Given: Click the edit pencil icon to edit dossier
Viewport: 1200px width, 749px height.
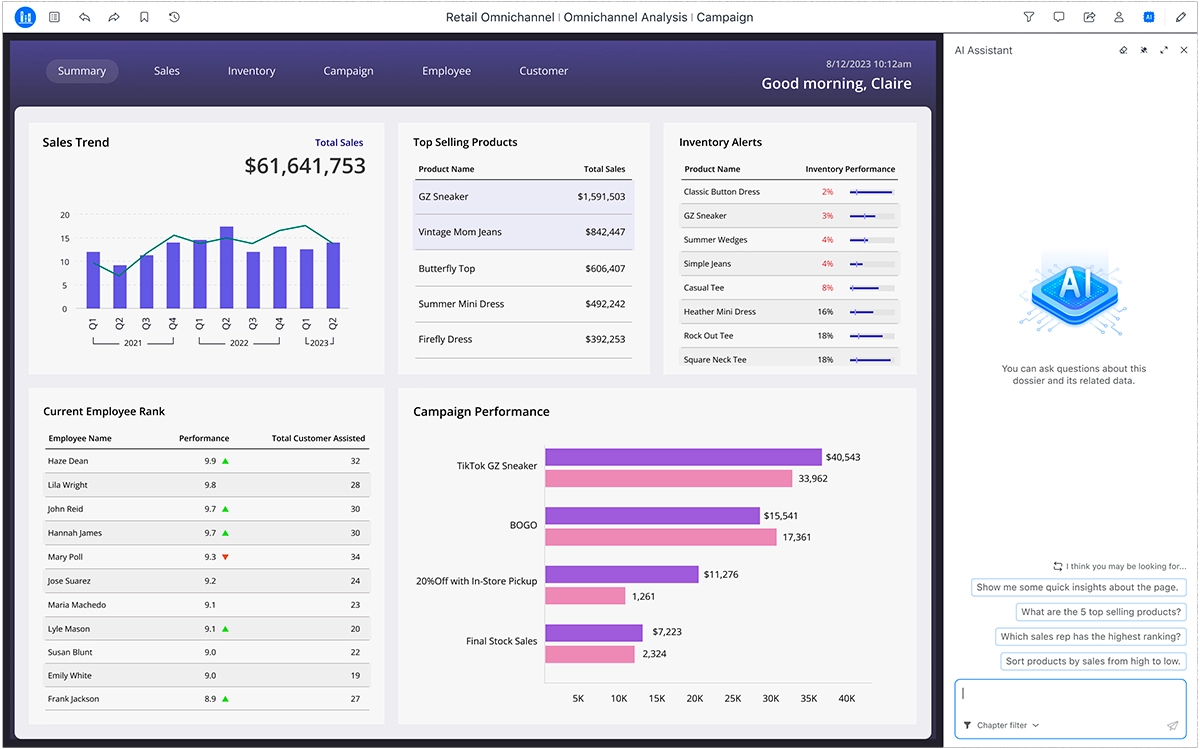Looking at the screenshot, I should click(x=1178, y=17).
